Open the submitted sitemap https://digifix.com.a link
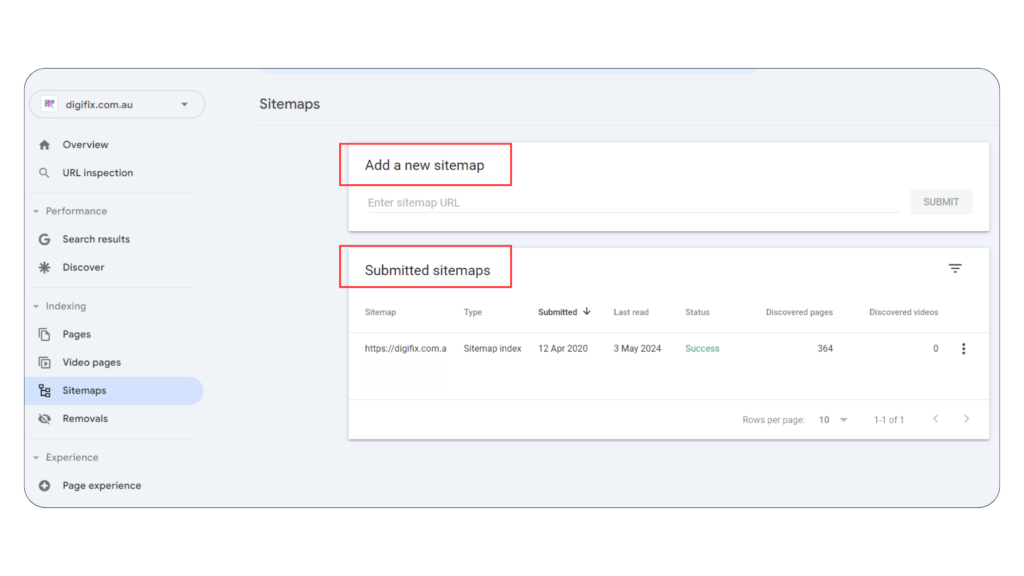Screen dimensions: 1024x576 pyautogui.click(x=405, y=348)
